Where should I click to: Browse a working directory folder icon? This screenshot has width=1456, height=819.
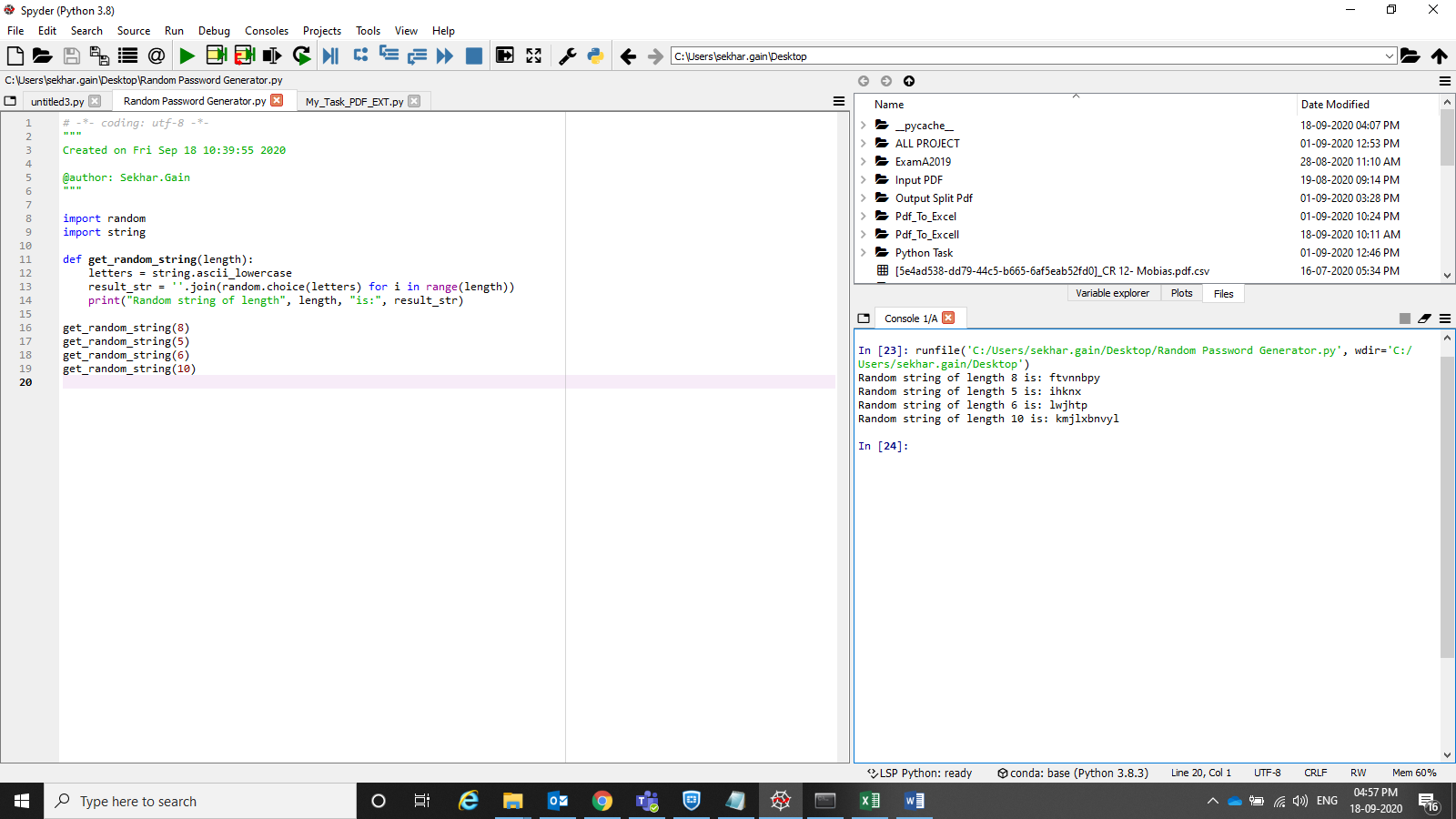click(1410, 56)
